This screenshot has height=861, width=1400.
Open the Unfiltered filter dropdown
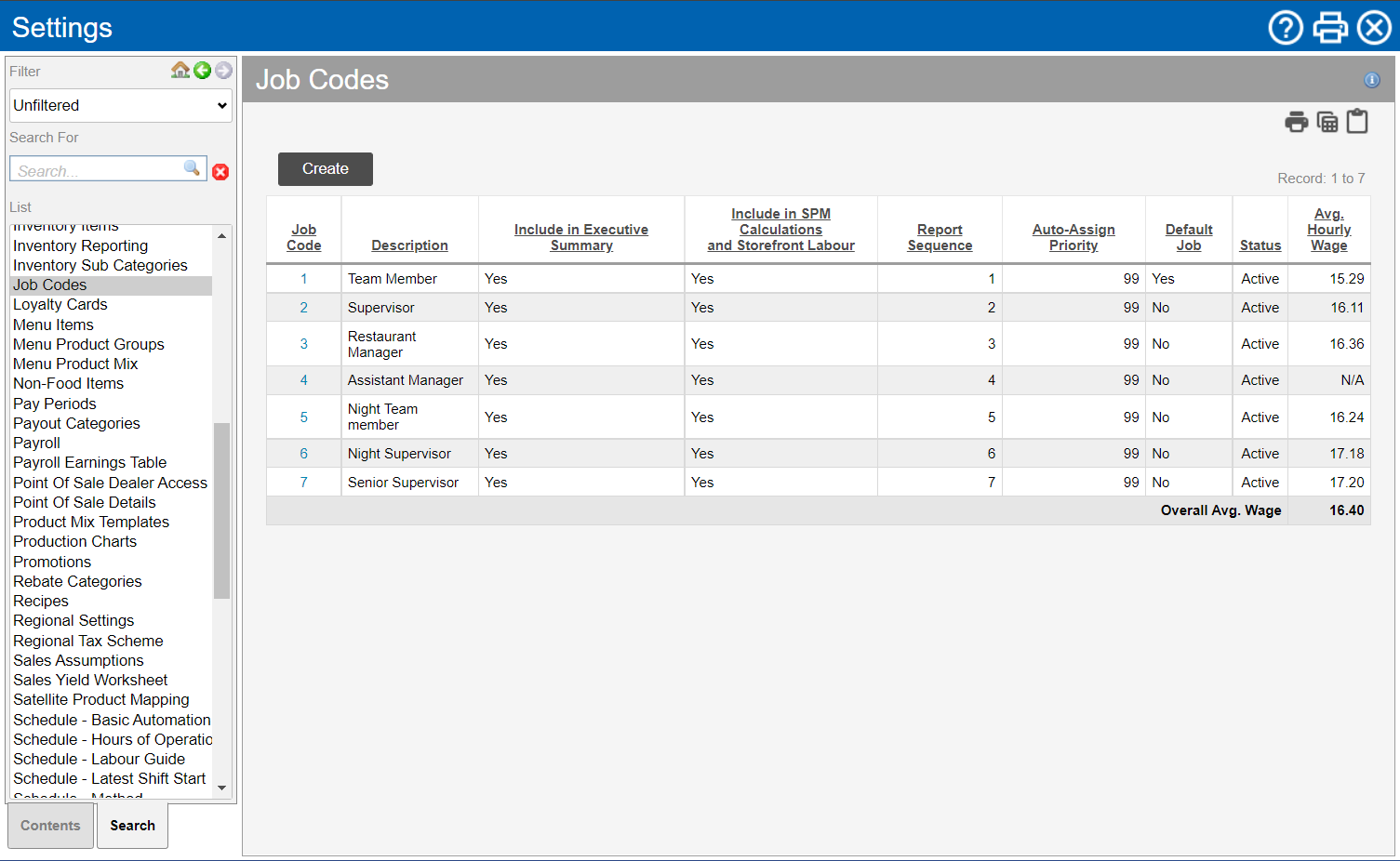coord(120,105)
